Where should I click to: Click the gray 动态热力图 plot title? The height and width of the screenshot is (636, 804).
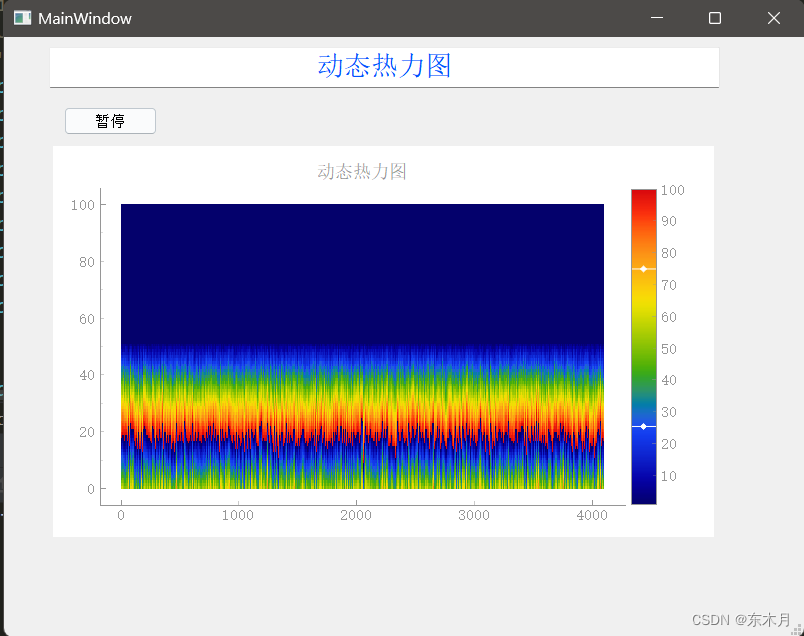[x=362, y=171]
